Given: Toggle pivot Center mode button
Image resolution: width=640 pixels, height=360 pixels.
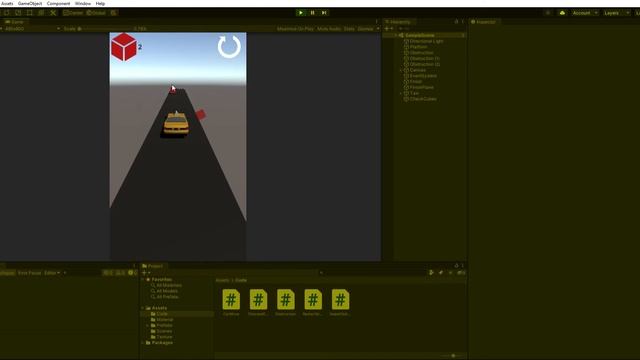Looking at the screenshot, I should tap(73, 13).
